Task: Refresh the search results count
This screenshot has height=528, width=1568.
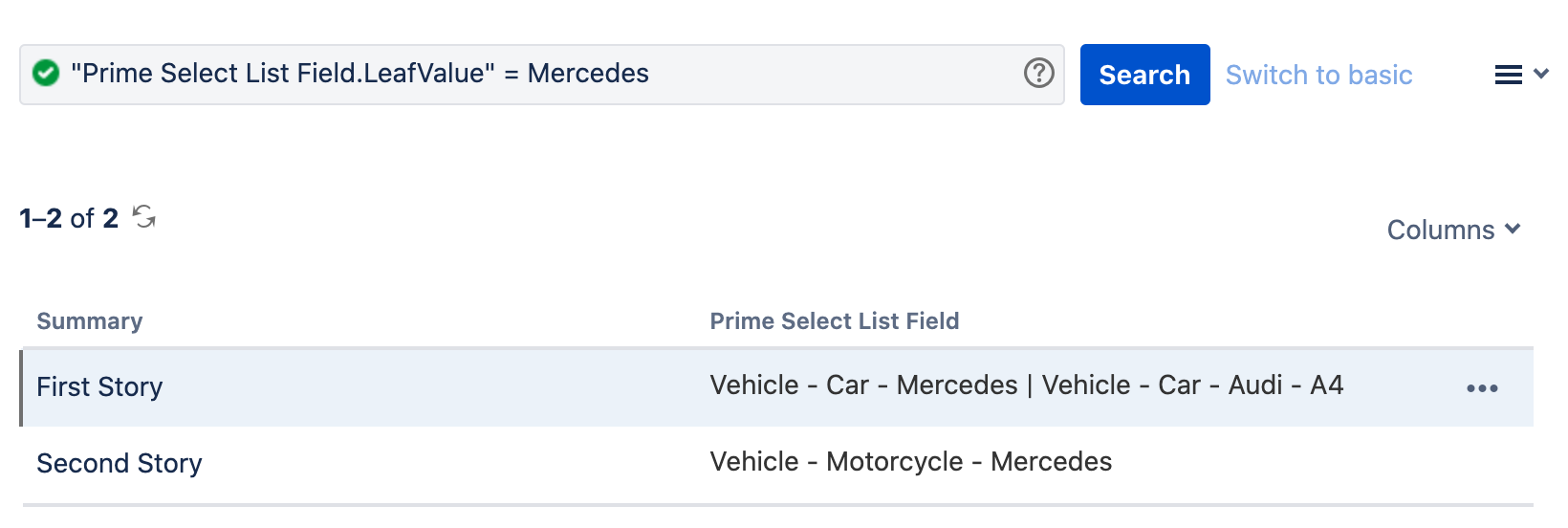Action: point(144,217)
